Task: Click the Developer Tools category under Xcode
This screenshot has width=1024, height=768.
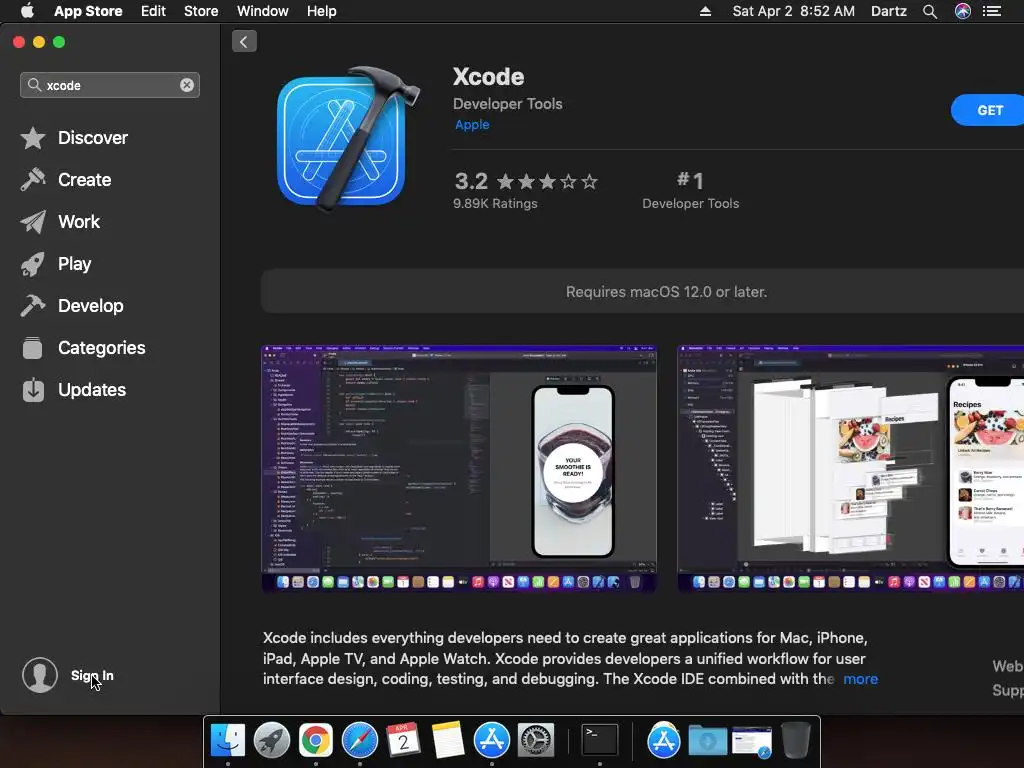Action: pyautogui.click(x=507, y=104)
